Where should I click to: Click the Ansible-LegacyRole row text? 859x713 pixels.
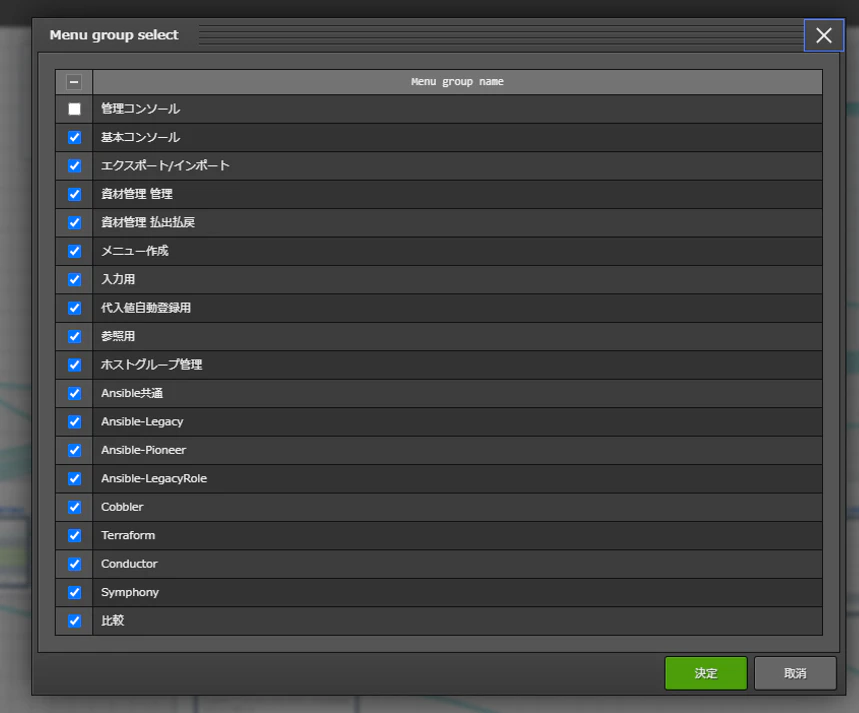[x=154, y=479]
